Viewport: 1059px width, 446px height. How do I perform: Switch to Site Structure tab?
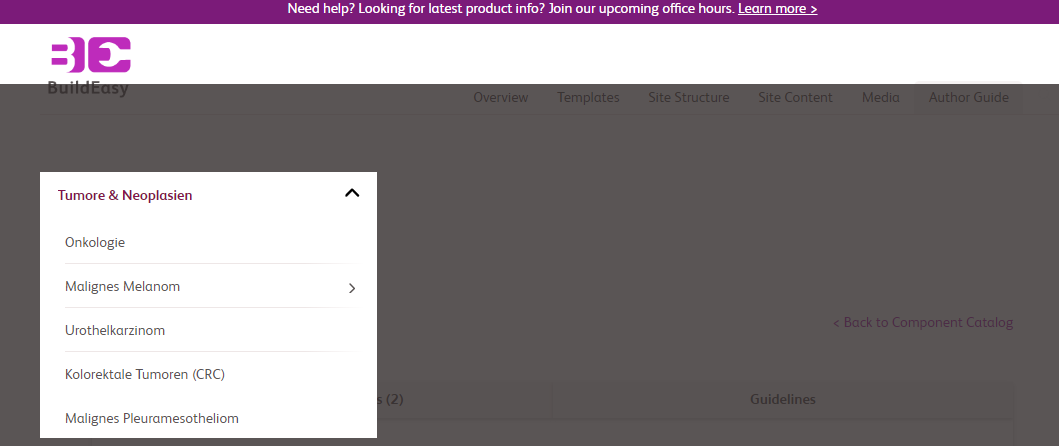(x=689, y=97)
